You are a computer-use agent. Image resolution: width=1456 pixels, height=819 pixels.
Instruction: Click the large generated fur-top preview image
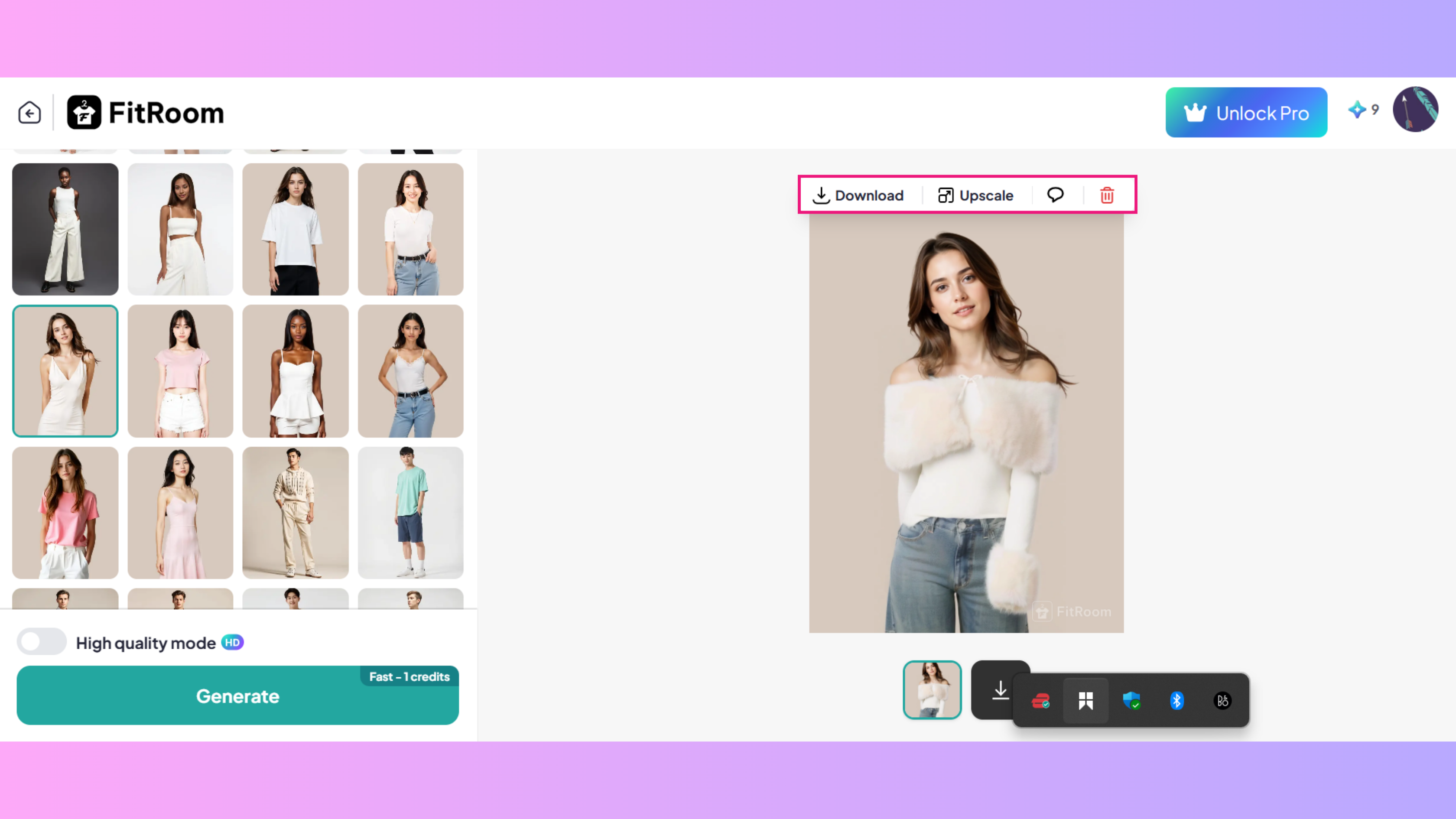pos(966,423)
